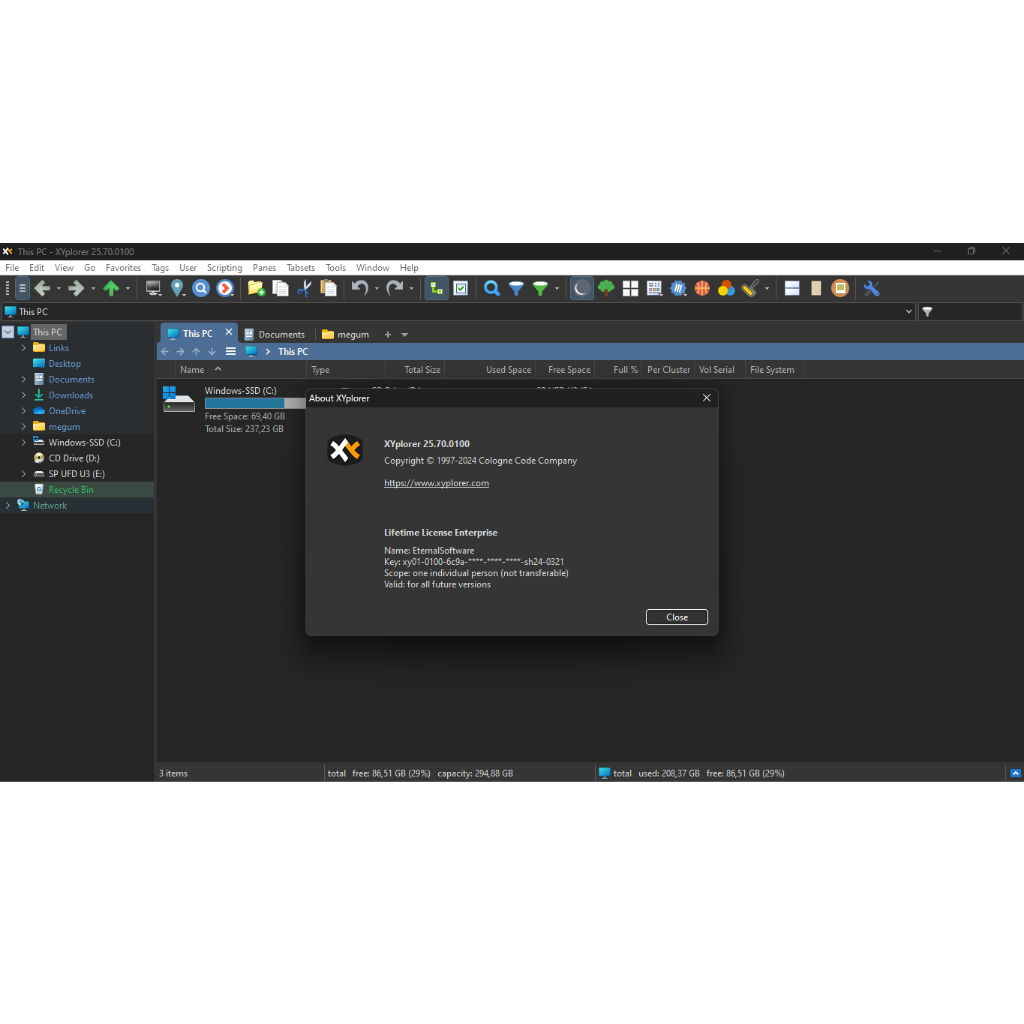The image size is (1024, 1024).
Task: Click the Undo curved arrow icon
Action: [x=360, y=289]
